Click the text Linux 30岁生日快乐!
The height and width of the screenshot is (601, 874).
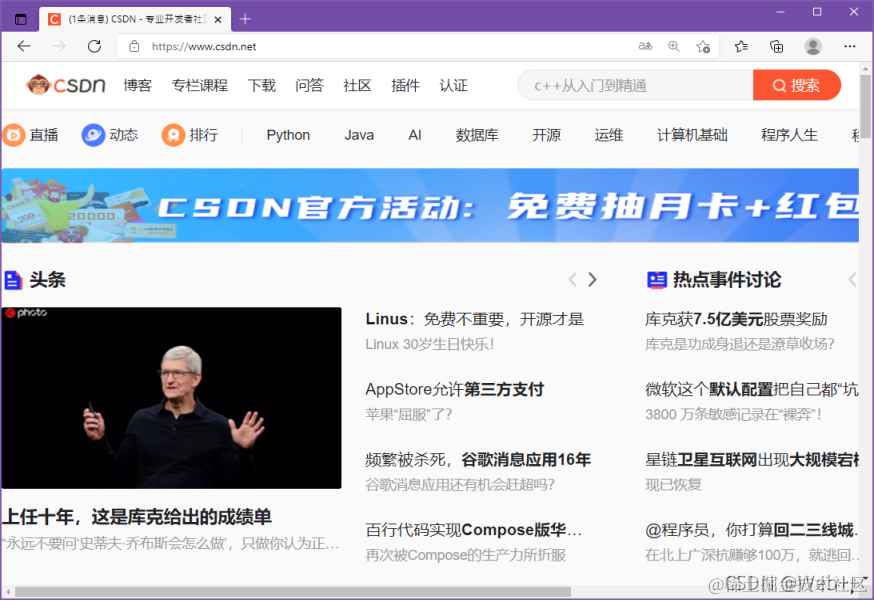click(x=430, y=344)
